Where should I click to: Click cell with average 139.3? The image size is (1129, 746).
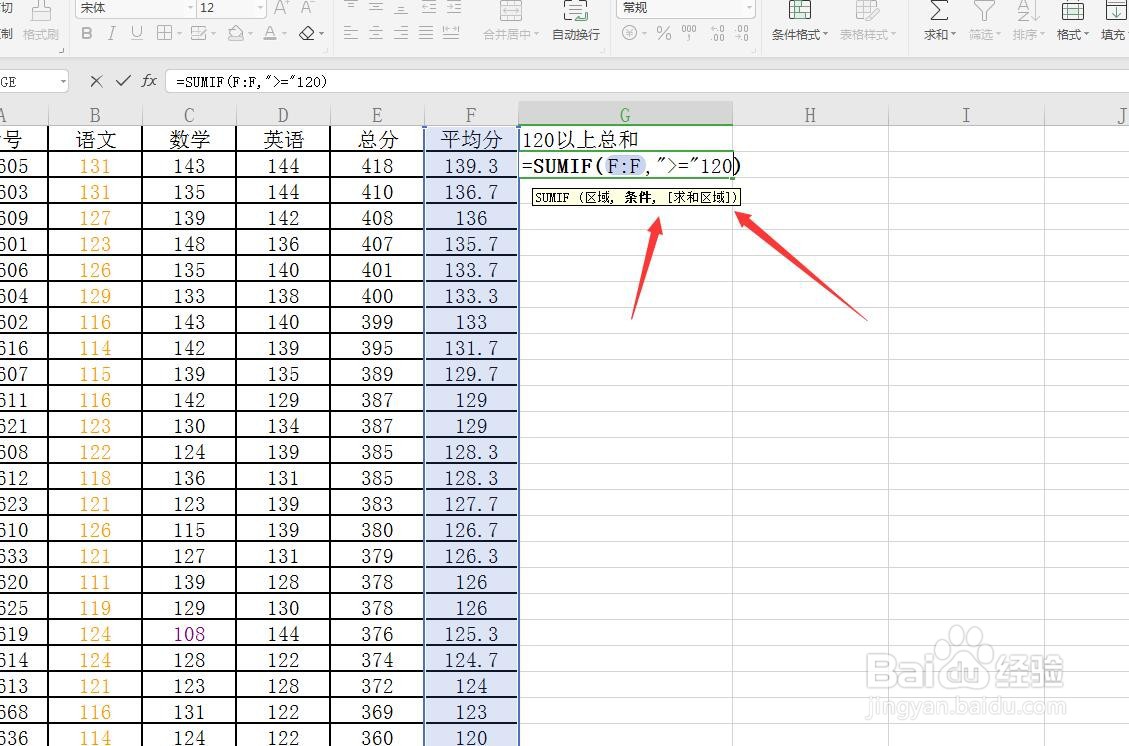[x=471, y=166]
